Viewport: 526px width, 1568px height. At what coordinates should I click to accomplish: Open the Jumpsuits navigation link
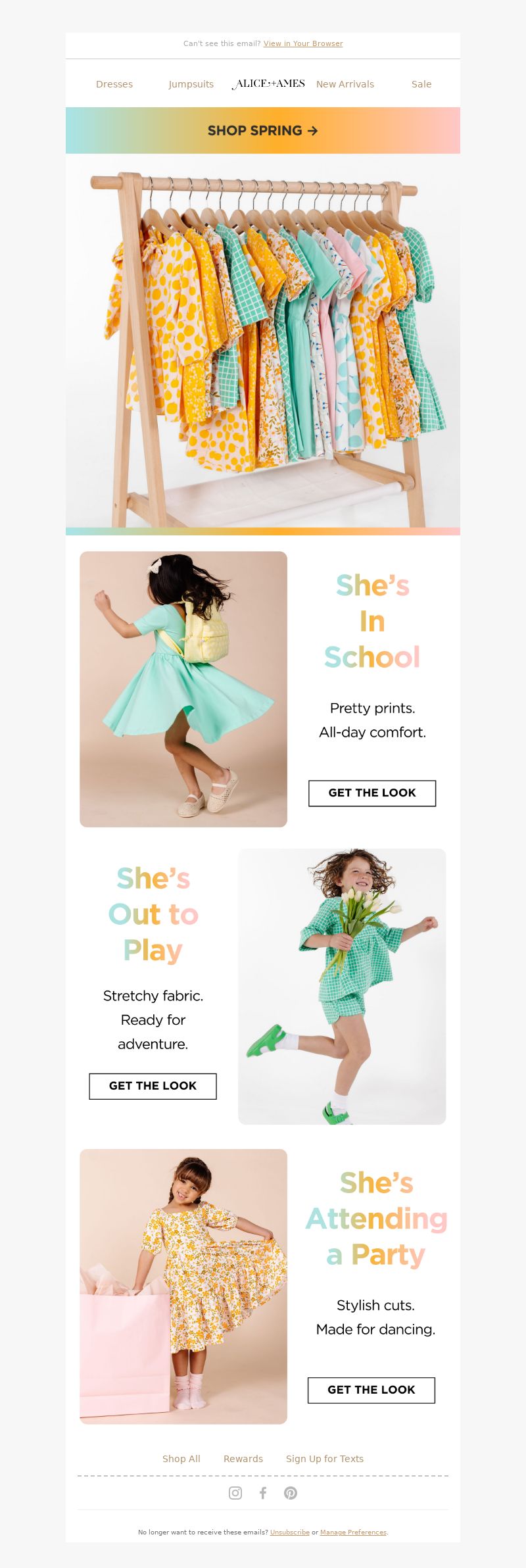click(191, 84)
